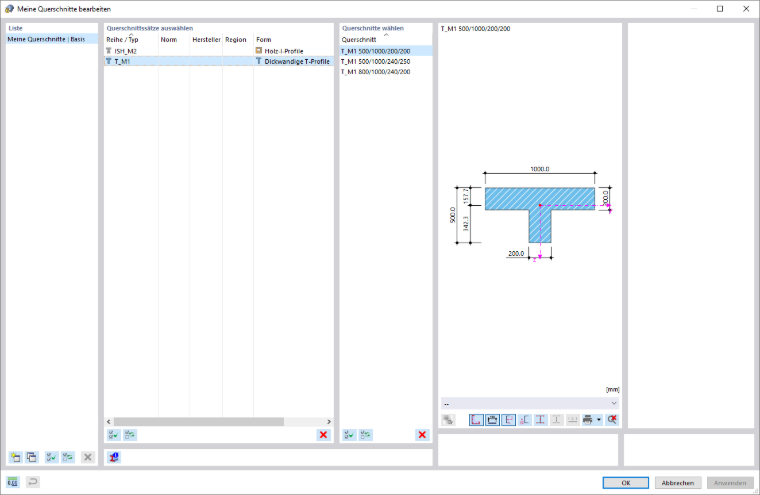Select all cross-section sets (Querschnittssätze)
Viewport: 760px width, 495px height.
[113, 435]
